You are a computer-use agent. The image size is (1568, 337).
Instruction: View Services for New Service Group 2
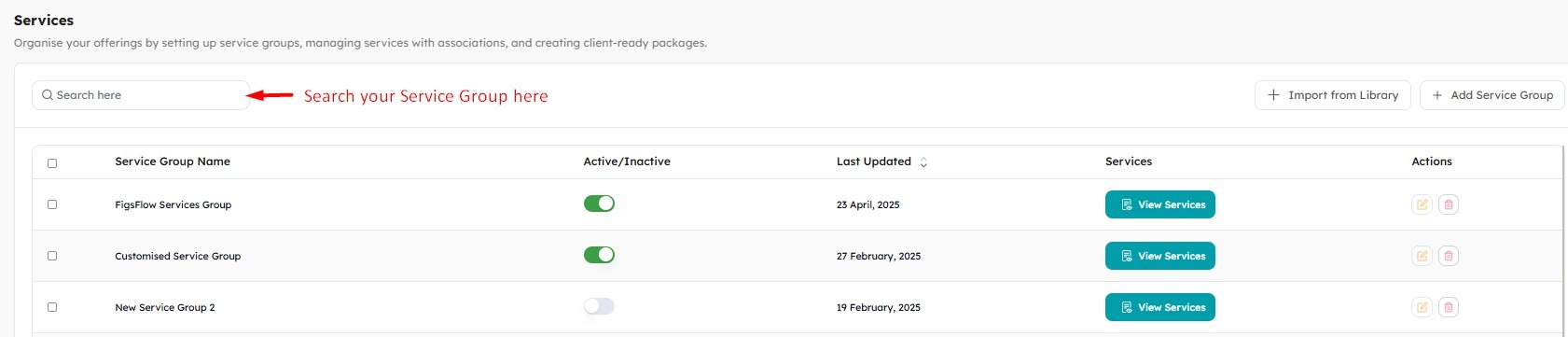[1160, 307]
